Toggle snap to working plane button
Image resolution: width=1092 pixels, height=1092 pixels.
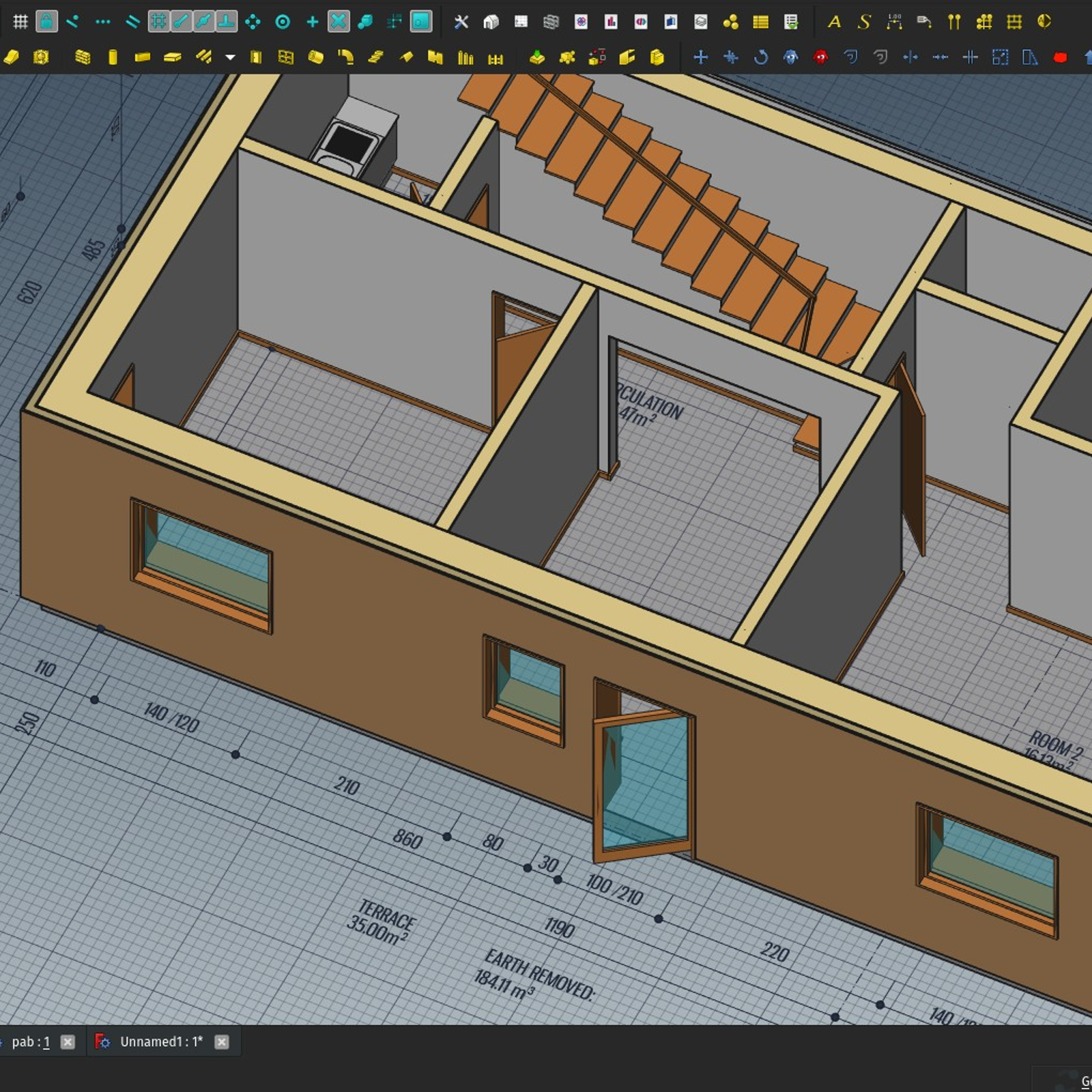click(x=421, y=22)
